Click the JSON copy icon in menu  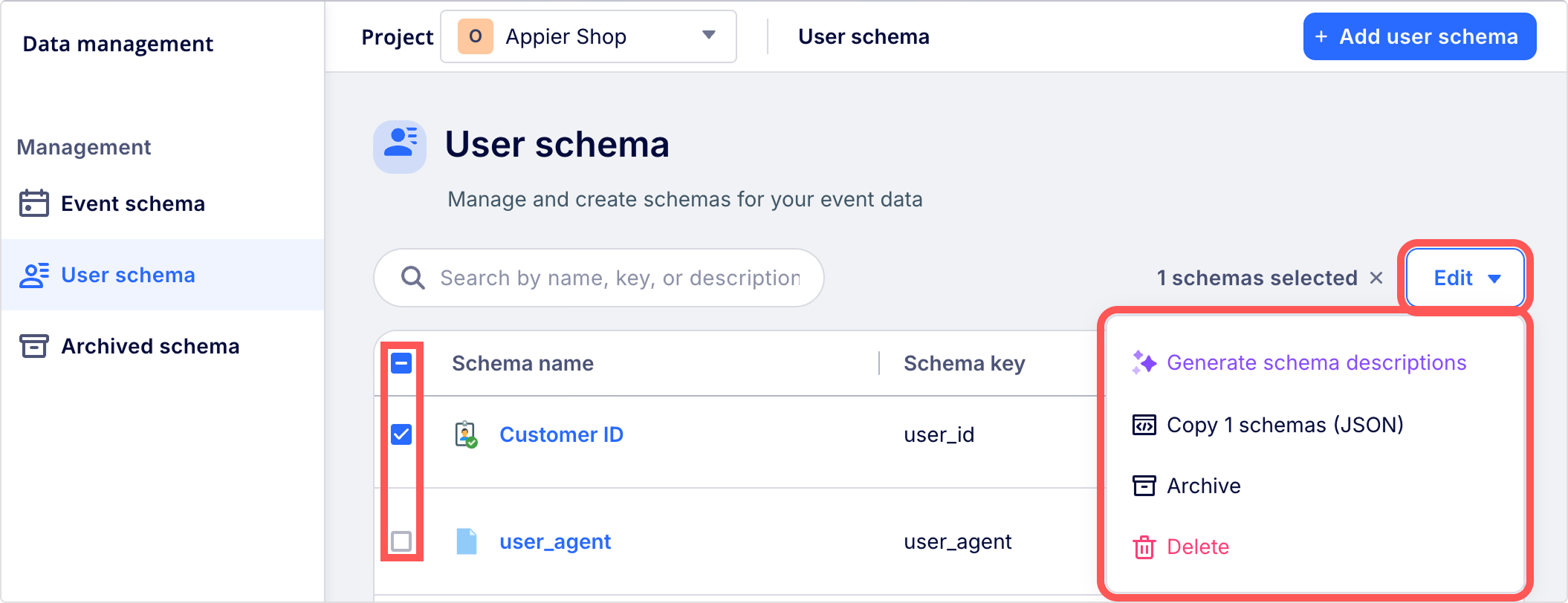coord(1144,425)
